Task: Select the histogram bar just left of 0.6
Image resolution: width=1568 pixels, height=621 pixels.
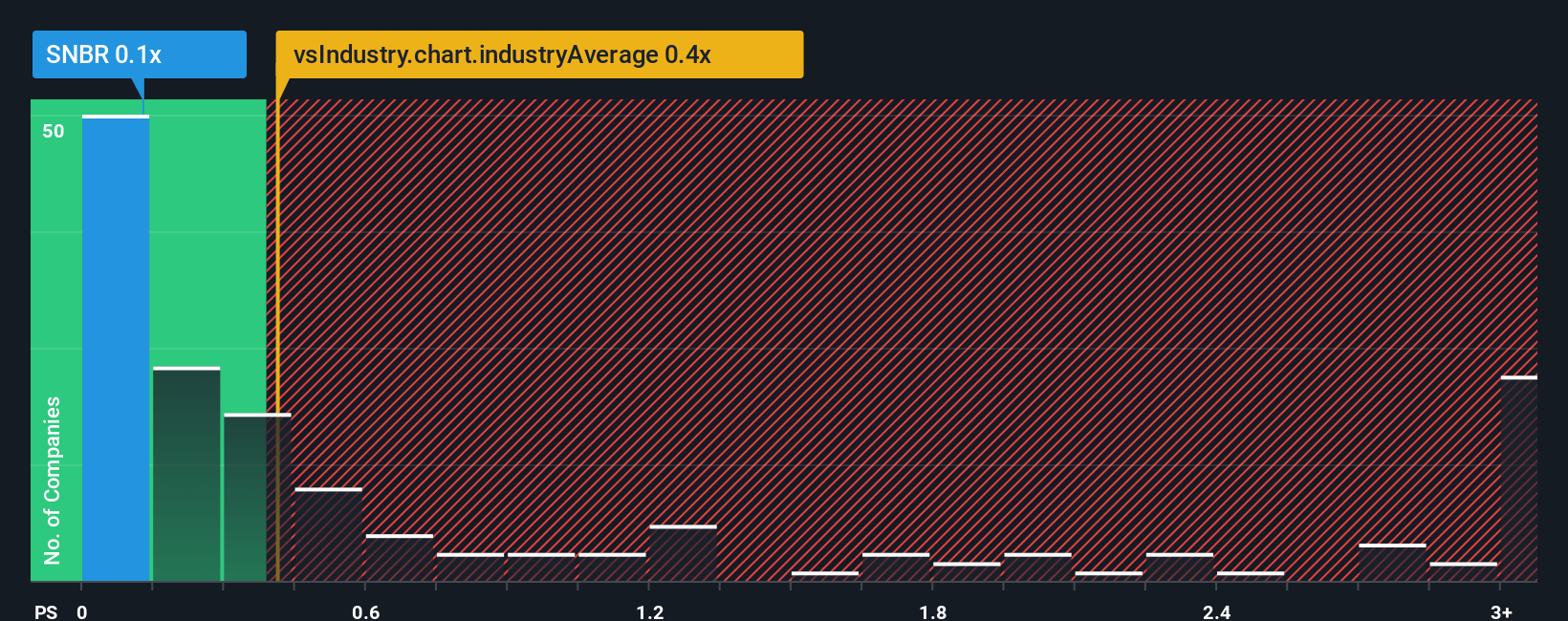Action: (x=328, y=535)
